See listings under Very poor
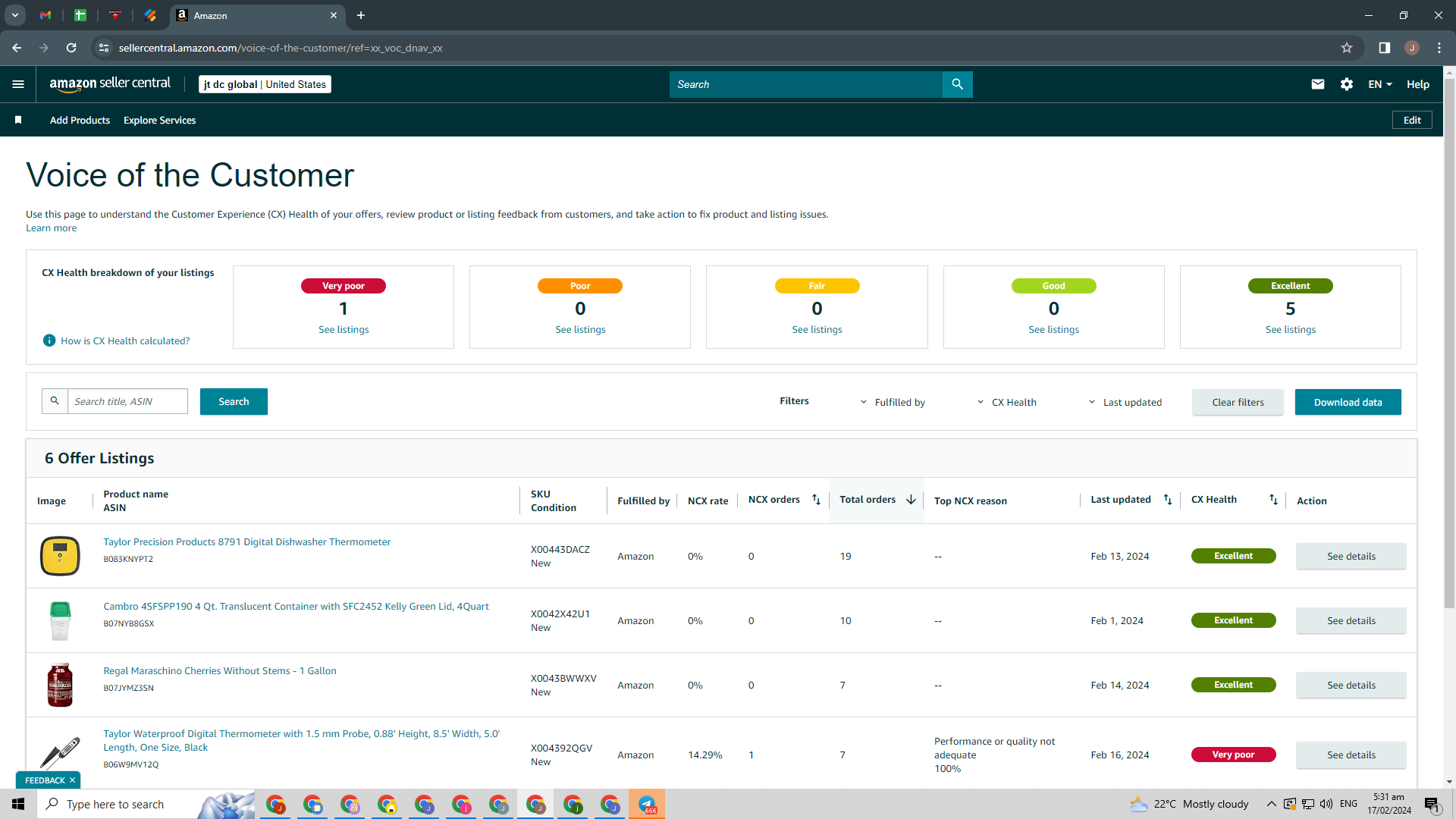1456x819 pixels. [x=344, y=330]
